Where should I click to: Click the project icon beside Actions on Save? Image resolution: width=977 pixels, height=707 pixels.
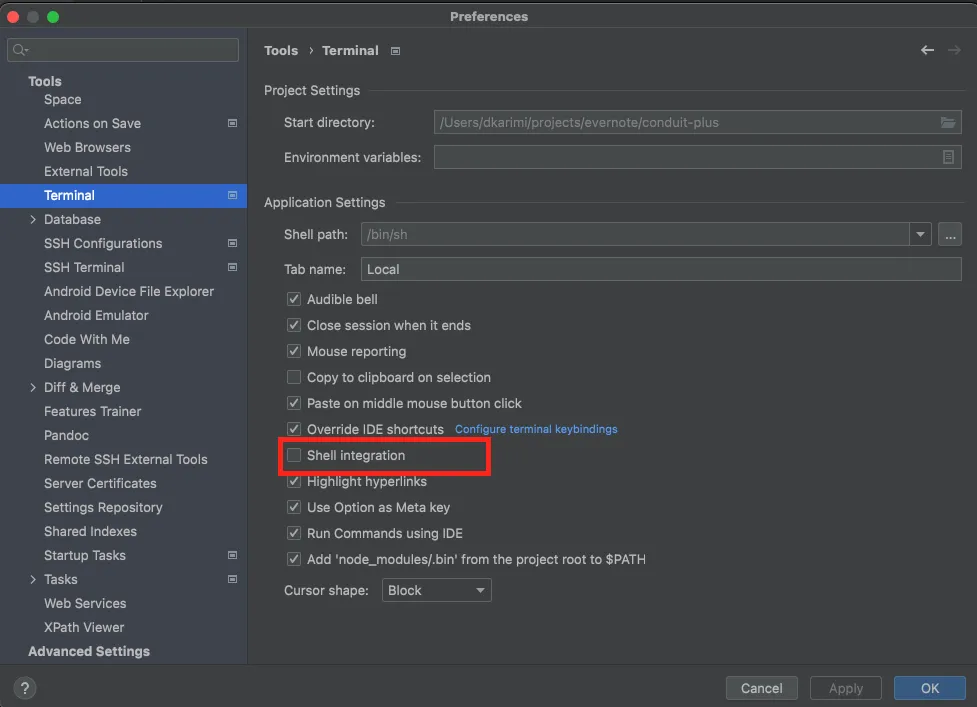(232, 124)
